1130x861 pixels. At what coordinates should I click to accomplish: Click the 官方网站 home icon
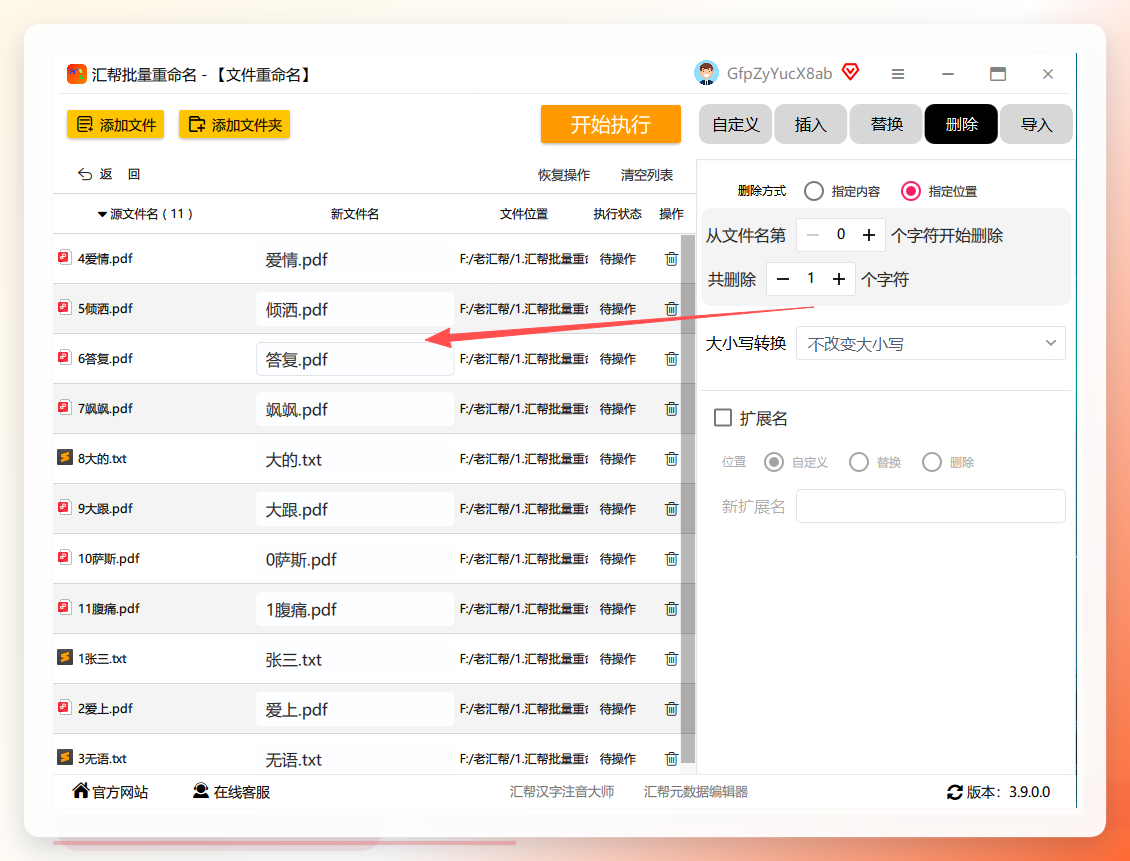[81, 790]
